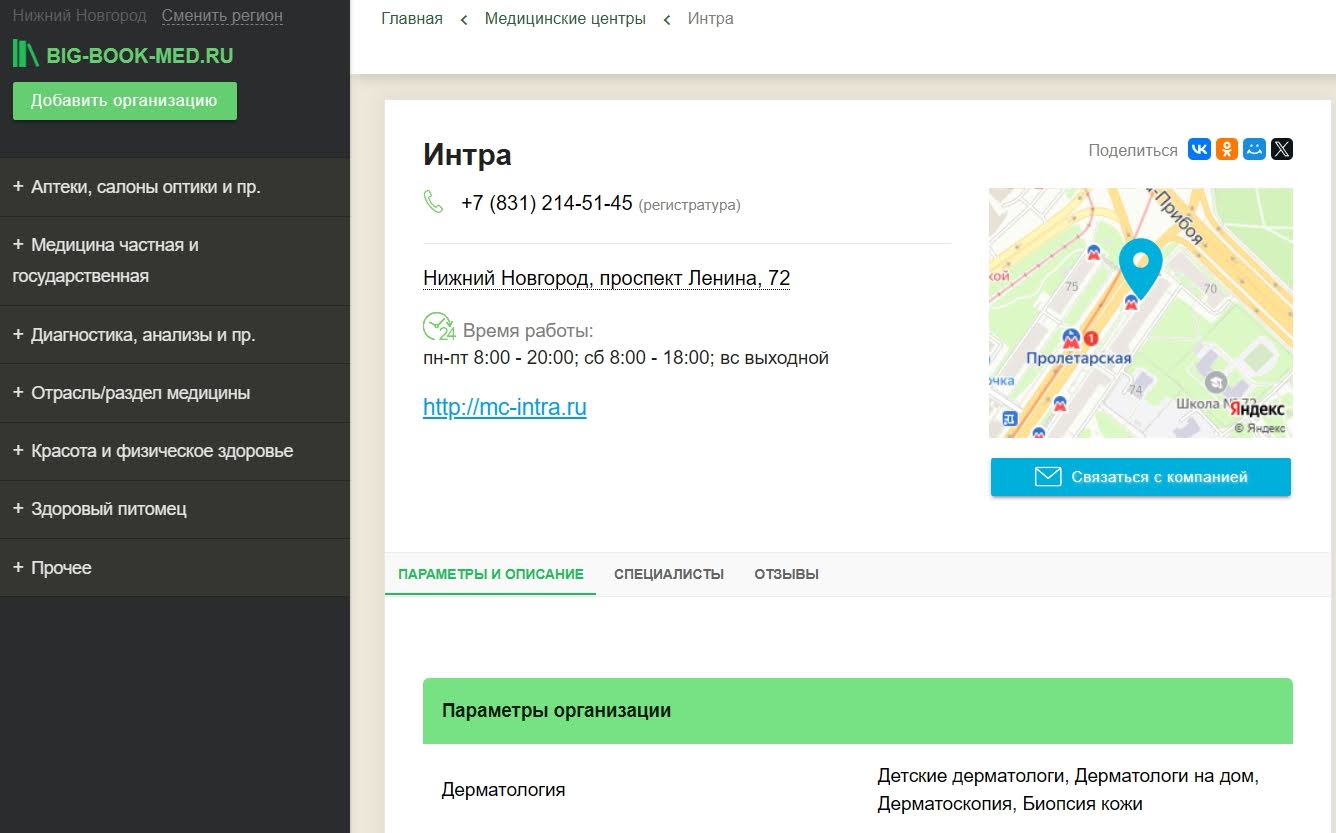Click the working hours clock icon
This screenshot has height=833, width=1336.
pyautogui.click(x=438, y=327)
